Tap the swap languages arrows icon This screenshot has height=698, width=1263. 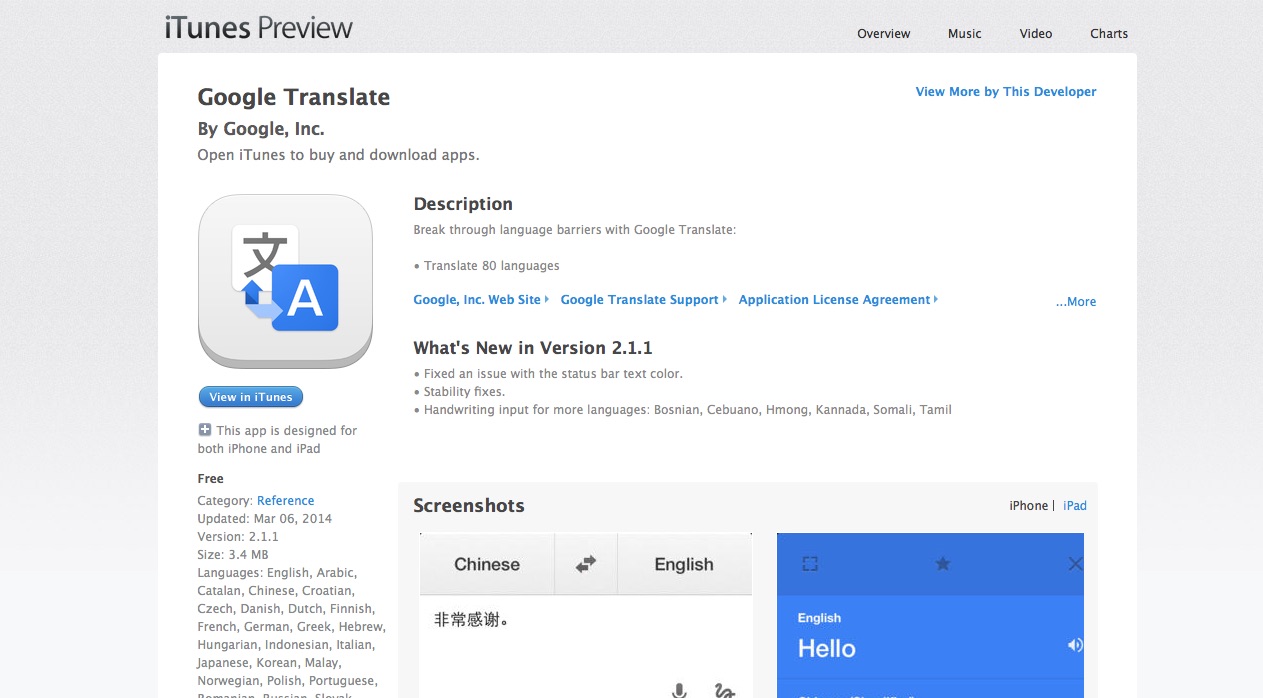(586, 564)
